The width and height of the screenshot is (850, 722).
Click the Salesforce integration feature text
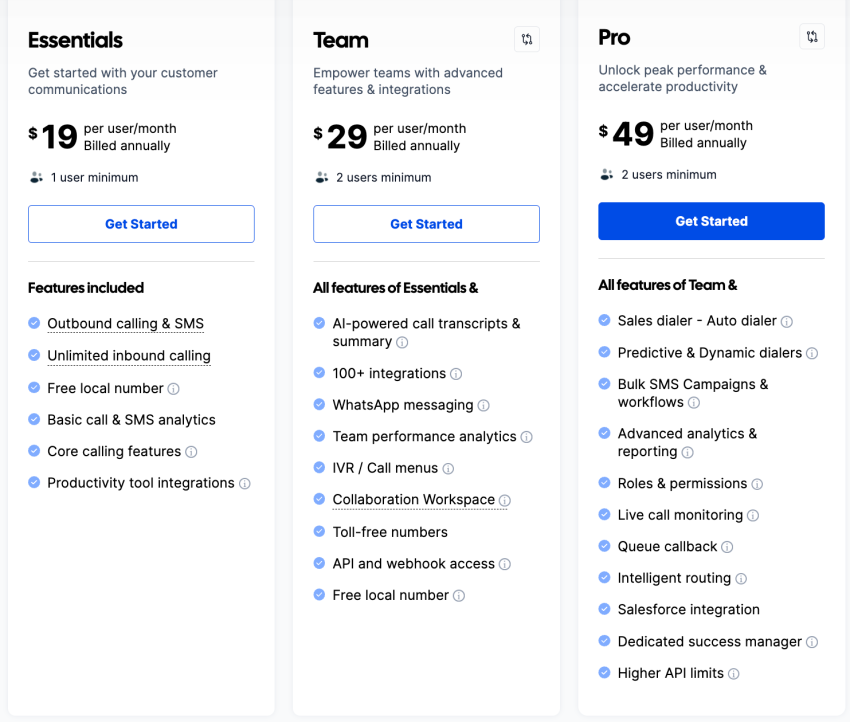click(x=688, y=610)
